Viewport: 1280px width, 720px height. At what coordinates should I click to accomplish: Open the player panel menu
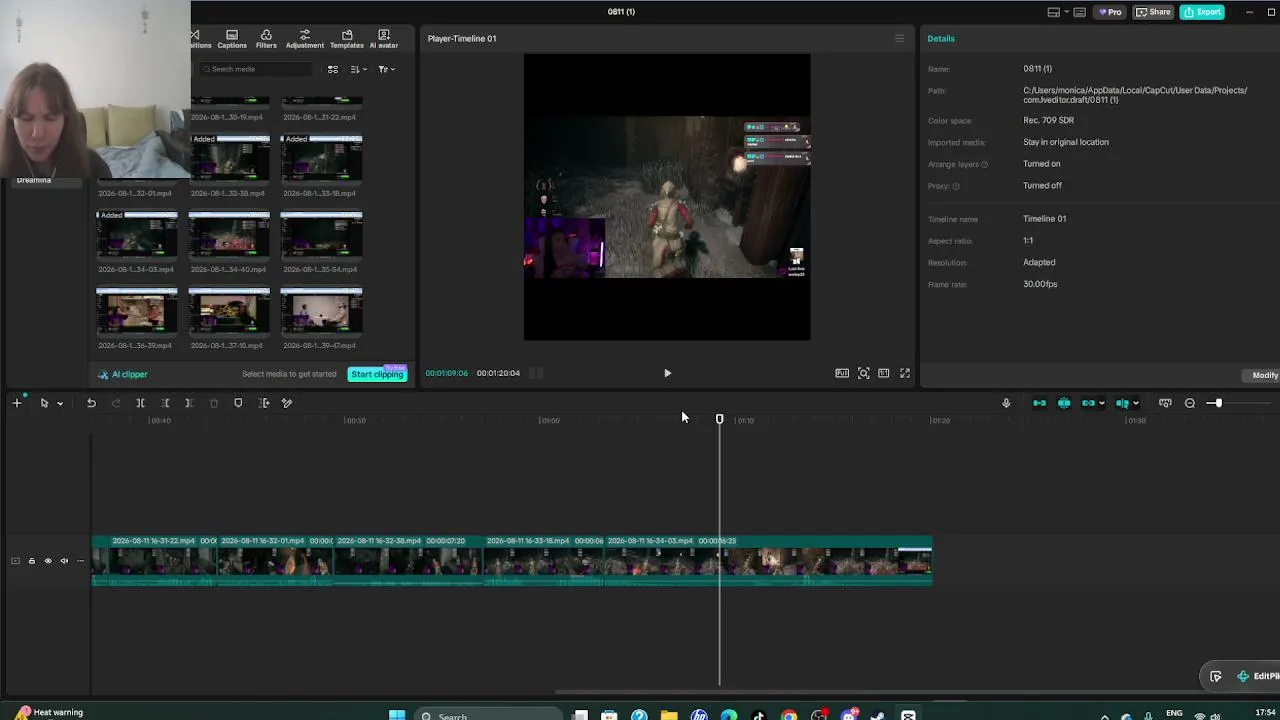[899, 38]
